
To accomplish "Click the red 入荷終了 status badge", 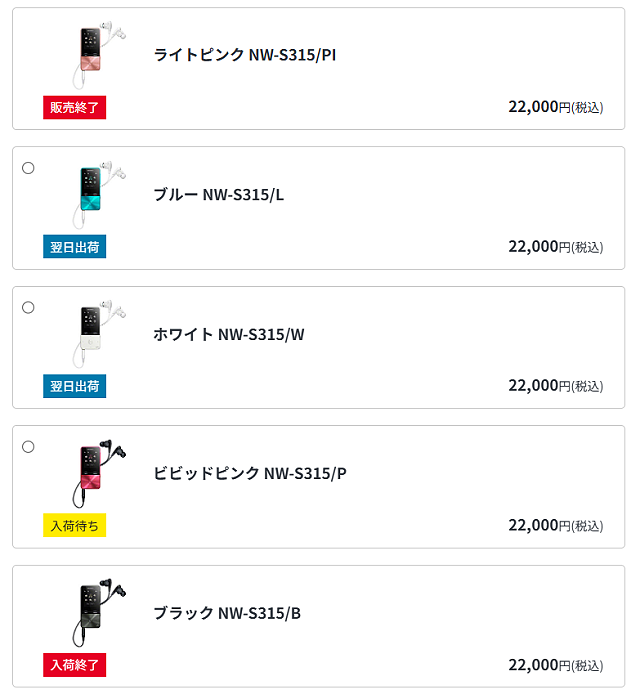I will pyautogui.click(x=75, y=665).
